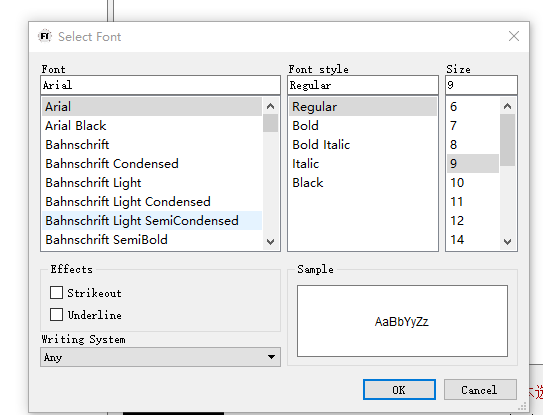
Task: Select font size 12
Action: (473, 221)
